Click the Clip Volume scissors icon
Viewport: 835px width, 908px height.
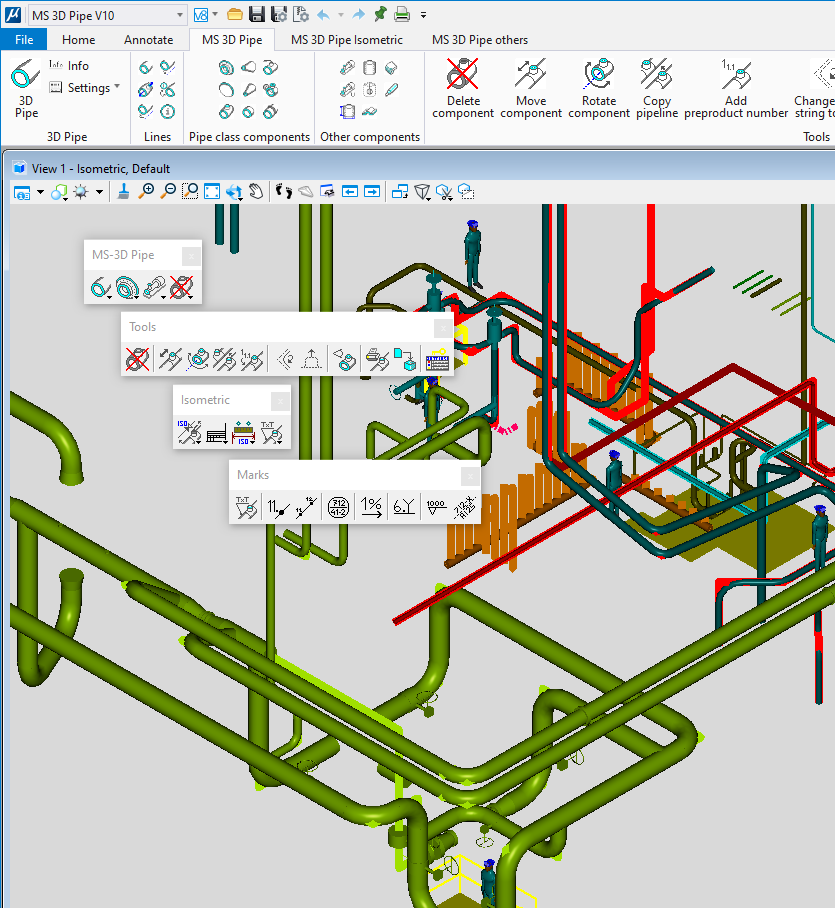(x=444, y=192)
